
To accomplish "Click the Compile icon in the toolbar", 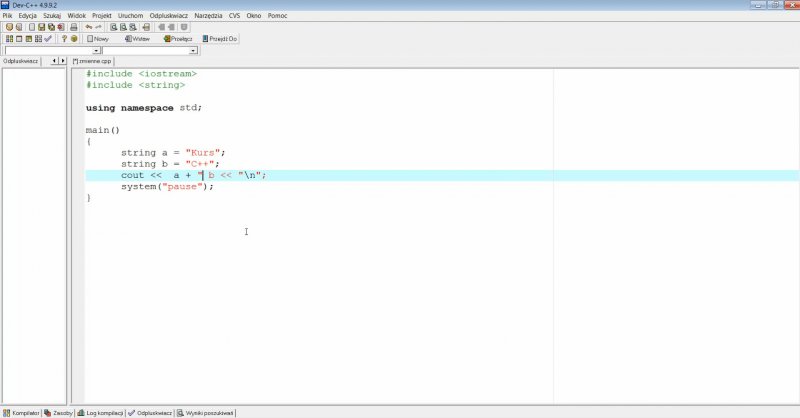I will point(9,39).
